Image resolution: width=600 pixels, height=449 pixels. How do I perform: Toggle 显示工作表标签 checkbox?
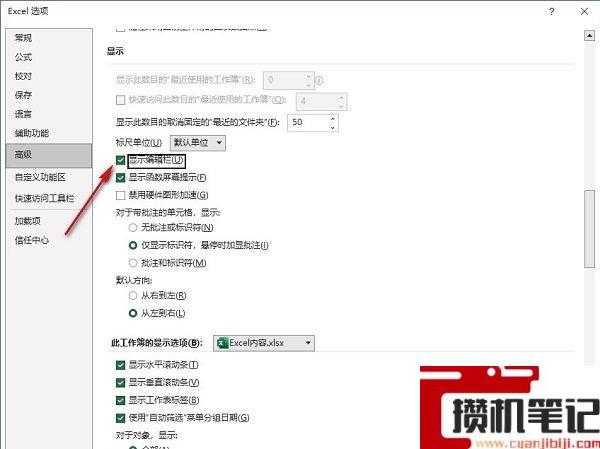point(121,400)
